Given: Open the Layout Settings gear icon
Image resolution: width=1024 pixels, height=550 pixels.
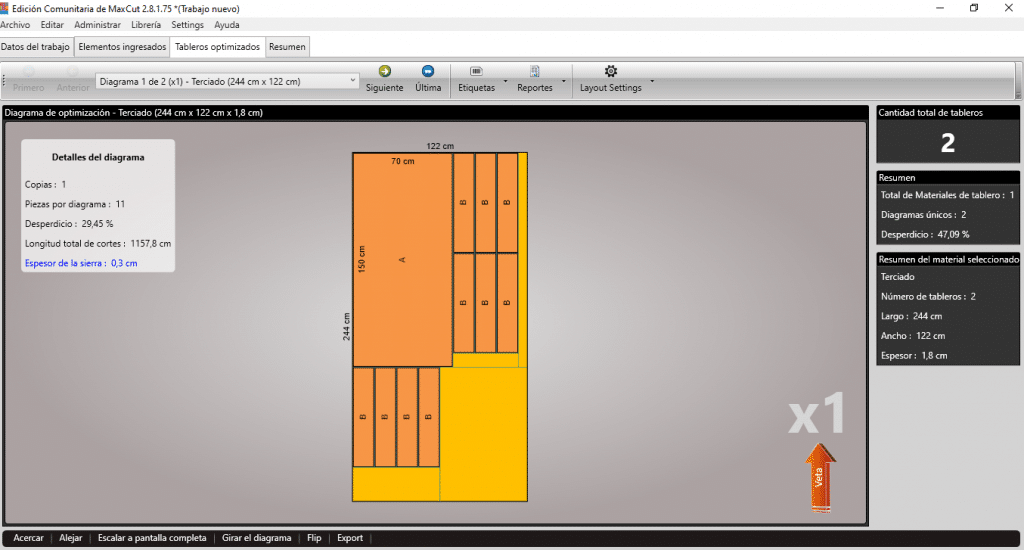Looking at the screenshot, I should pyautogui.click(x=611, y=71).
